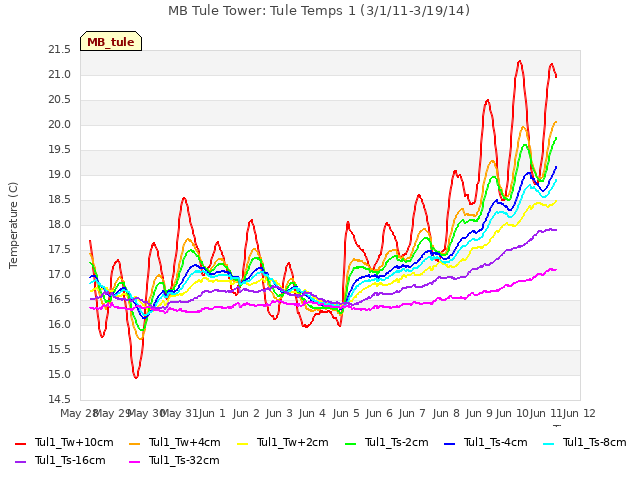Toggle the Tul1_Ts-8cm legend entry
Image resolution: width=640 pixels, height=480 pixels.
point(584,442)
